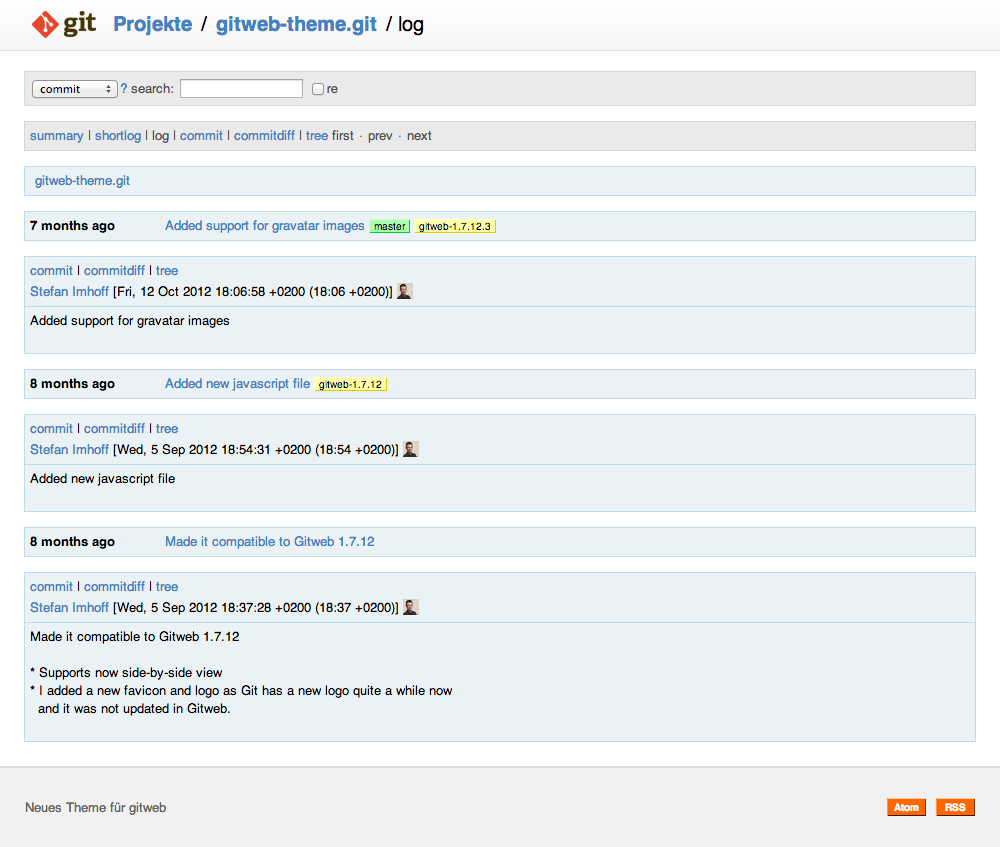The width and height of the screenshot is (1000, 847).
Task: Click inside the search text field
Action: coord(241,89)
